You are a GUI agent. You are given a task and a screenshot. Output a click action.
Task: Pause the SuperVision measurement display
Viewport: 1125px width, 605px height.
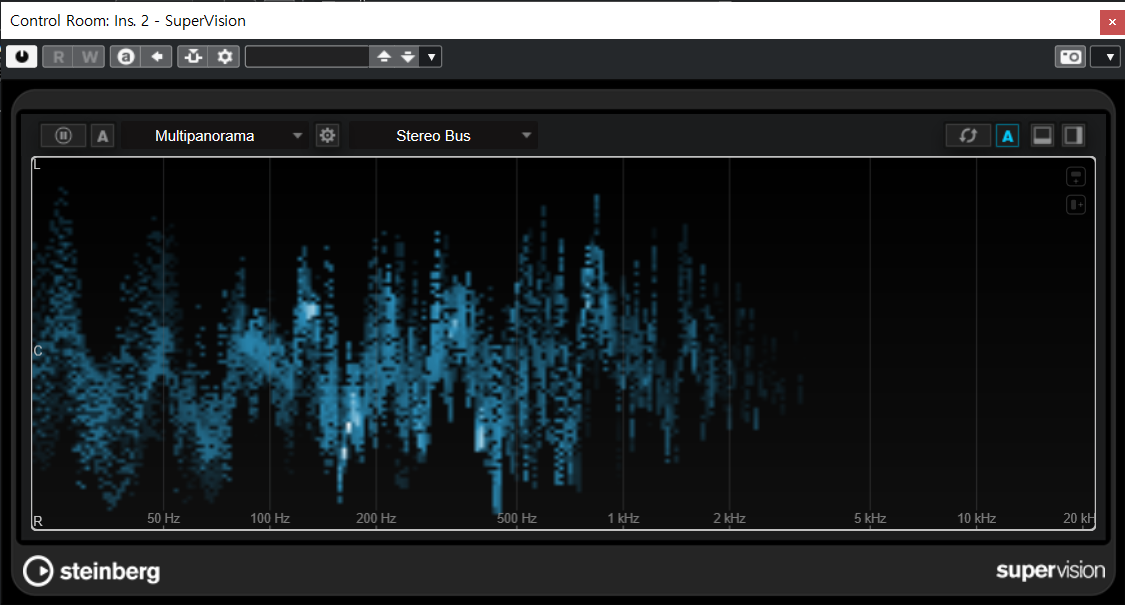63,136
